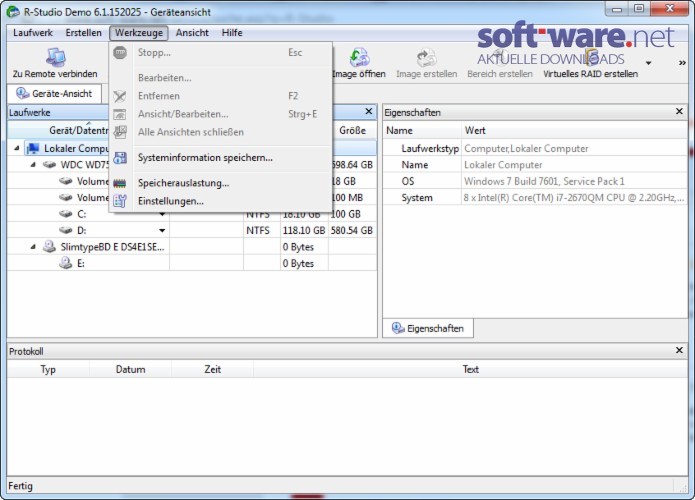Click the Zeit column header

point(212,369)
